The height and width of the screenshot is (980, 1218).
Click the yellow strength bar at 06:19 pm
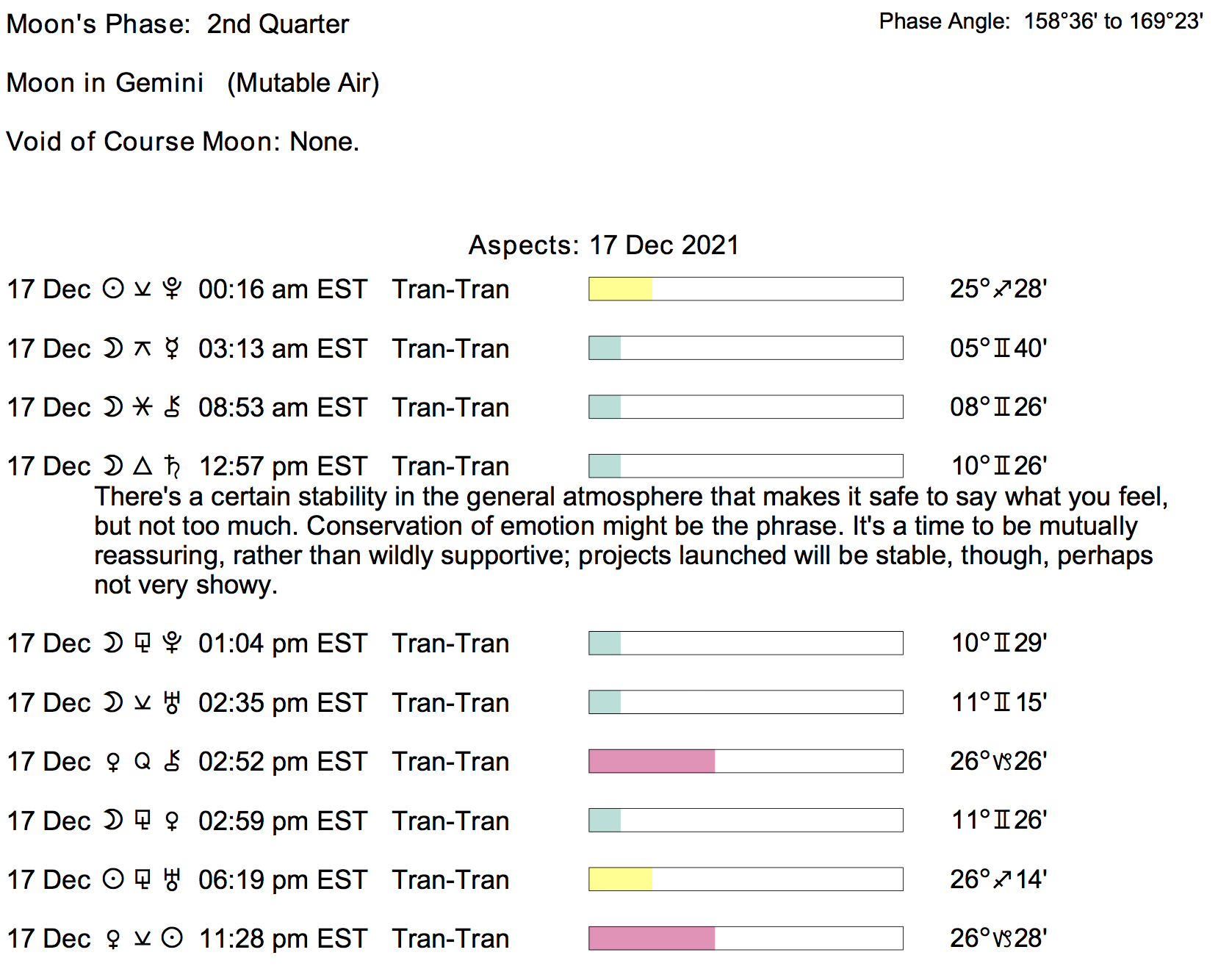[621, 879]
